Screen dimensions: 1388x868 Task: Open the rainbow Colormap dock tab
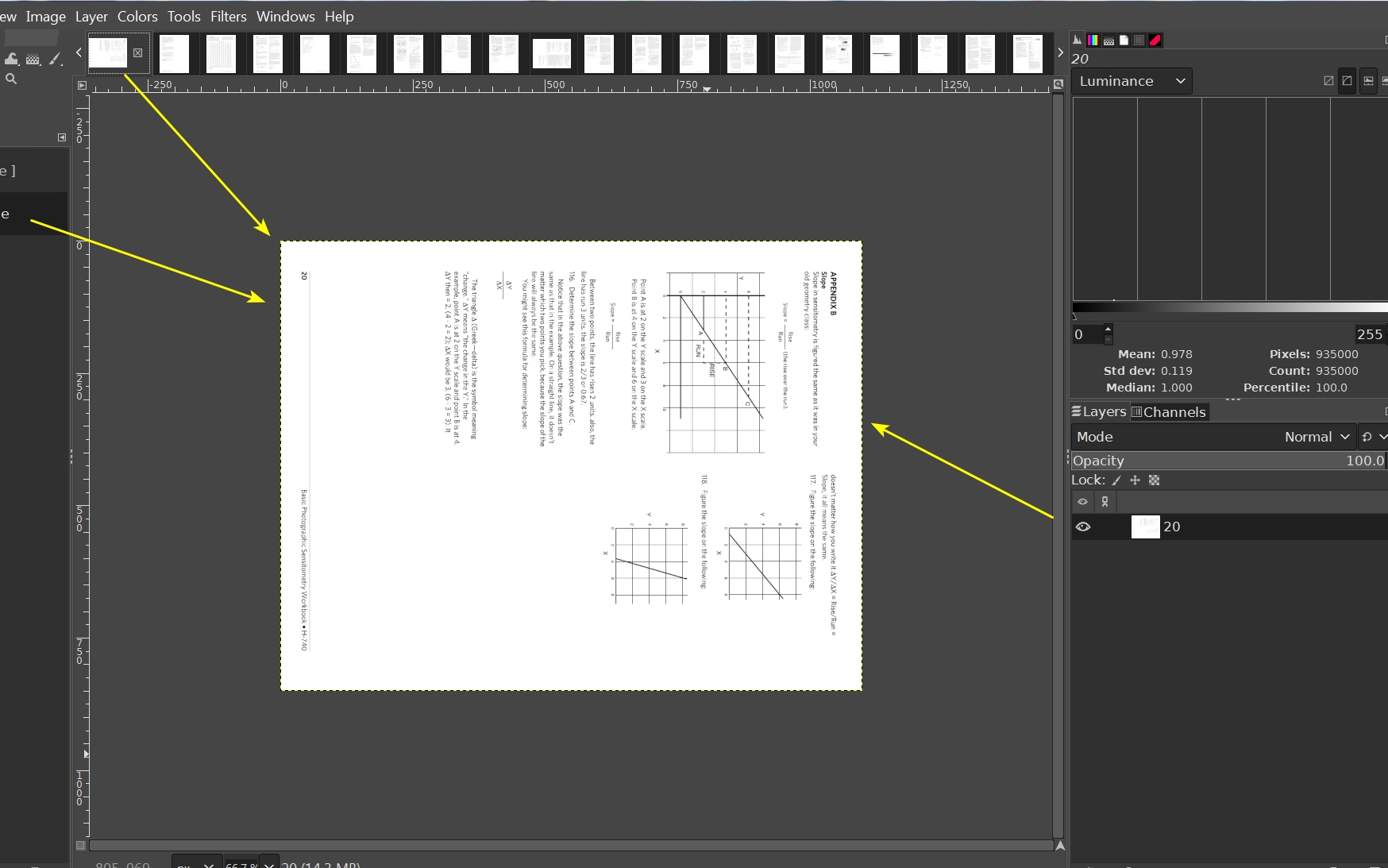(x=1093, y=40)
